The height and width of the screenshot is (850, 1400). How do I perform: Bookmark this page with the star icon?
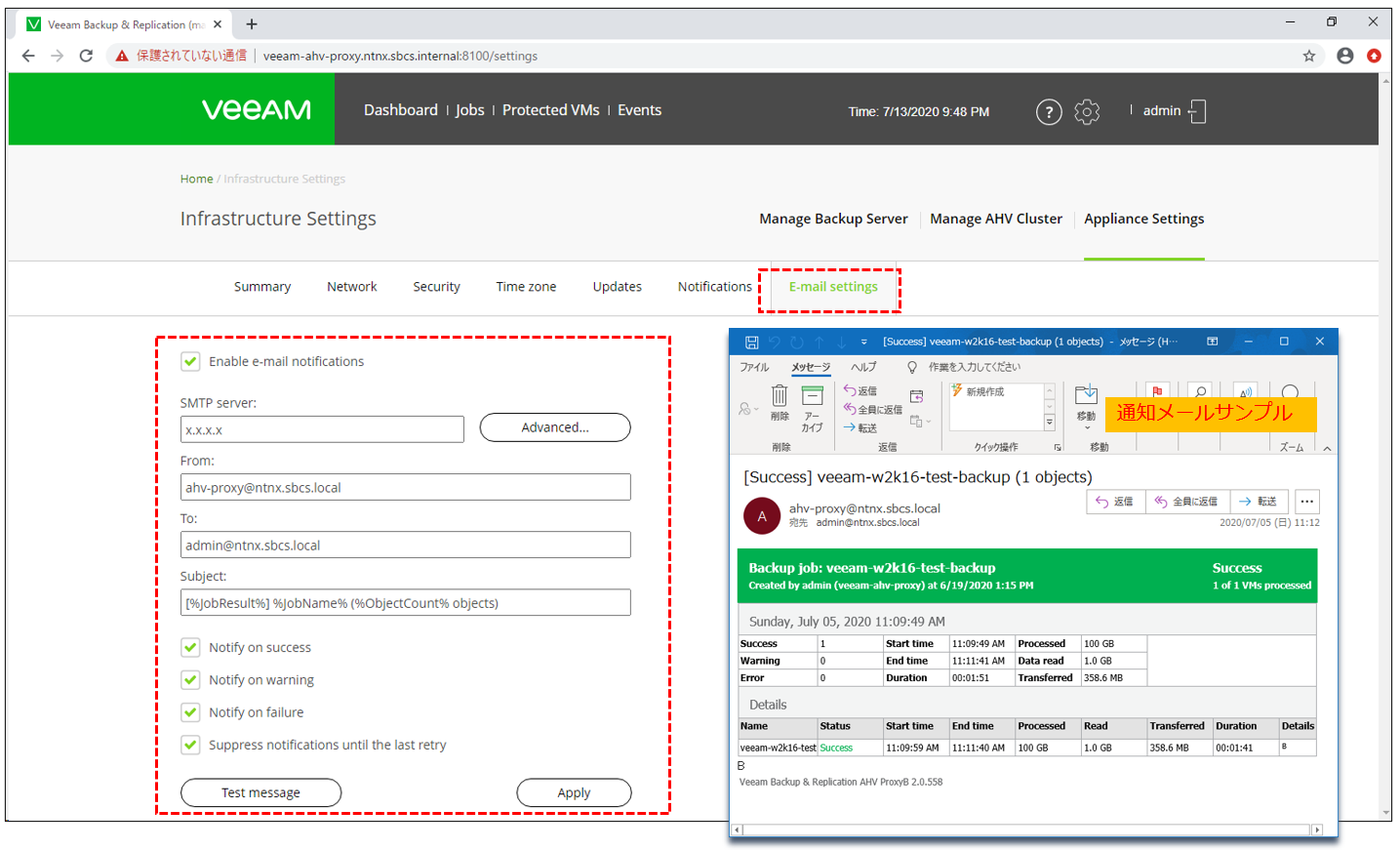[x=1309, y=56]
